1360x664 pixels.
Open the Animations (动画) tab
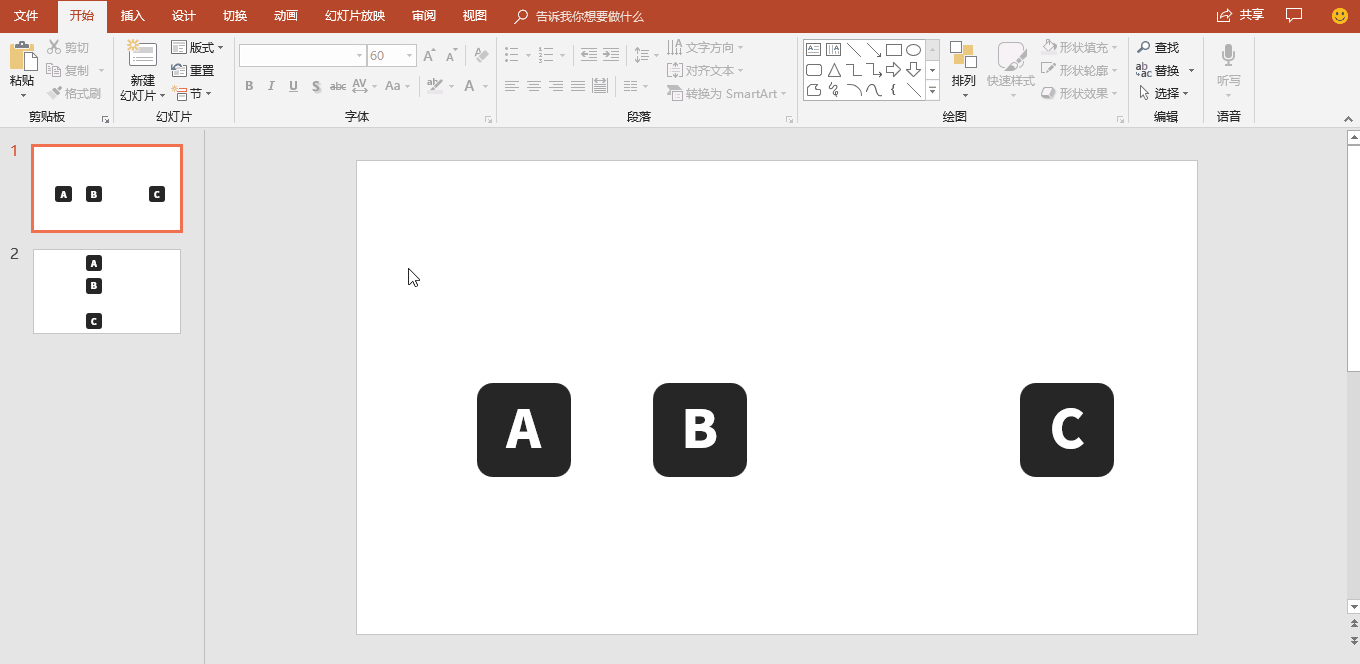pos(285,16)
